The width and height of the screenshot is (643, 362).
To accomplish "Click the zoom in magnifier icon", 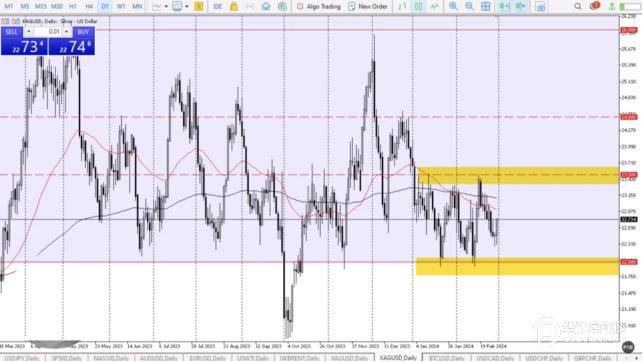I will click(x=453, y=6).
